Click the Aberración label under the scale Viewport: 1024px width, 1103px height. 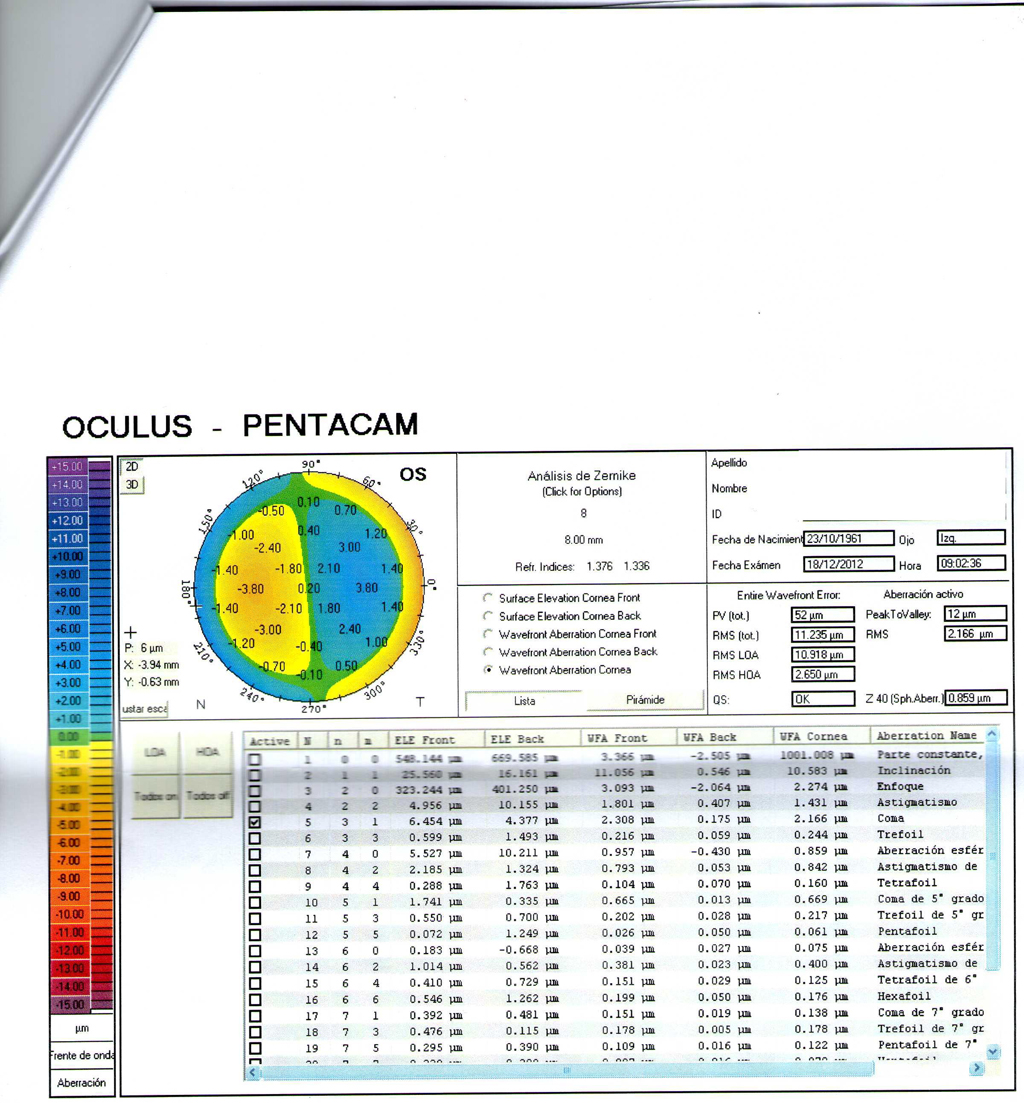click(82, 1083)
